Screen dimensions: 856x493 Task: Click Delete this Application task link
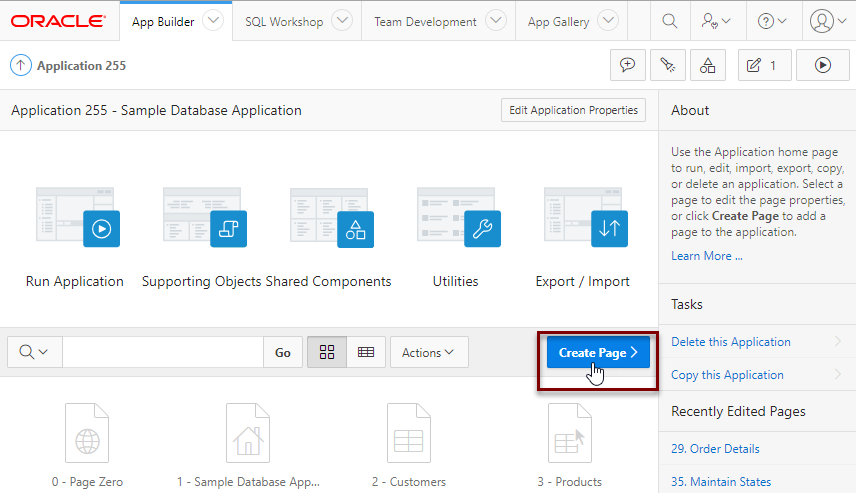(x=730, y=342)
